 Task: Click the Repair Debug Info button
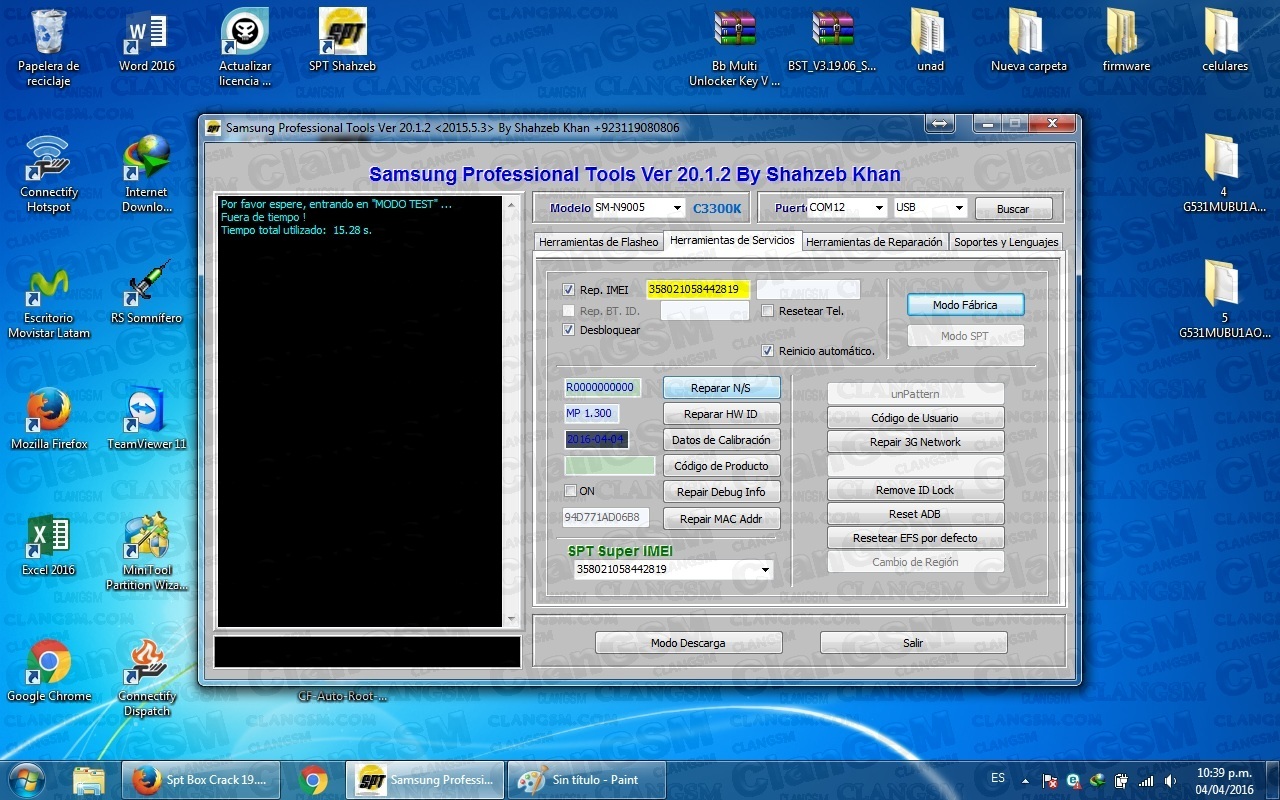(x=721, y=492)
